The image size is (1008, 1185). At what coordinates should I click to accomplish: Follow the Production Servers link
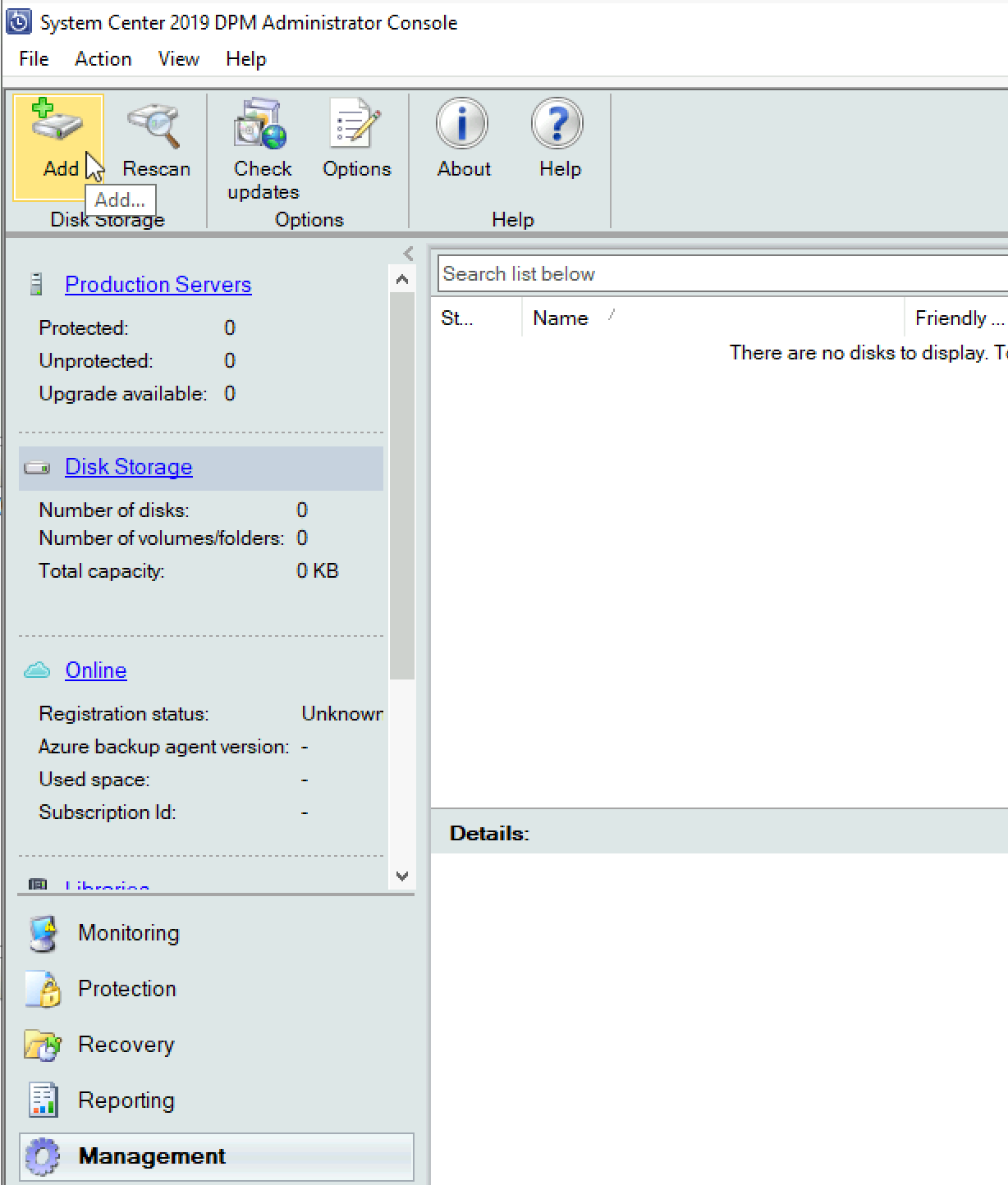point(158,285)
